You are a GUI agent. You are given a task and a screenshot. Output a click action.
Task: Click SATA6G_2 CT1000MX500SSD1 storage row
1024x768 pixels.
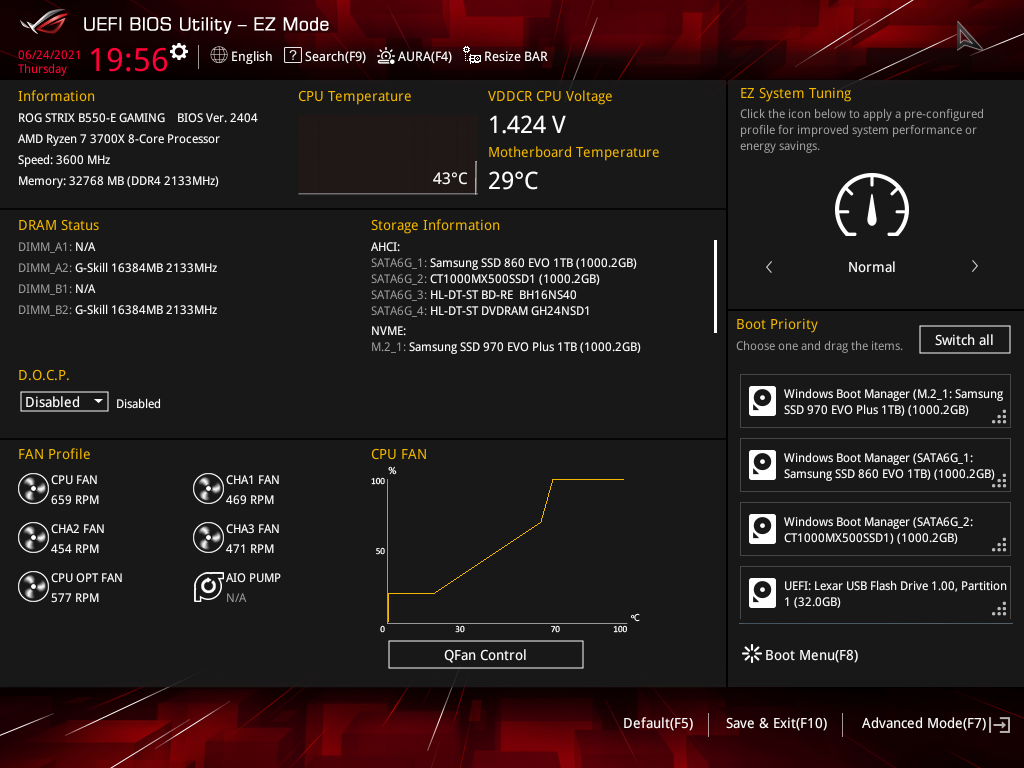(x=485, y=279)
